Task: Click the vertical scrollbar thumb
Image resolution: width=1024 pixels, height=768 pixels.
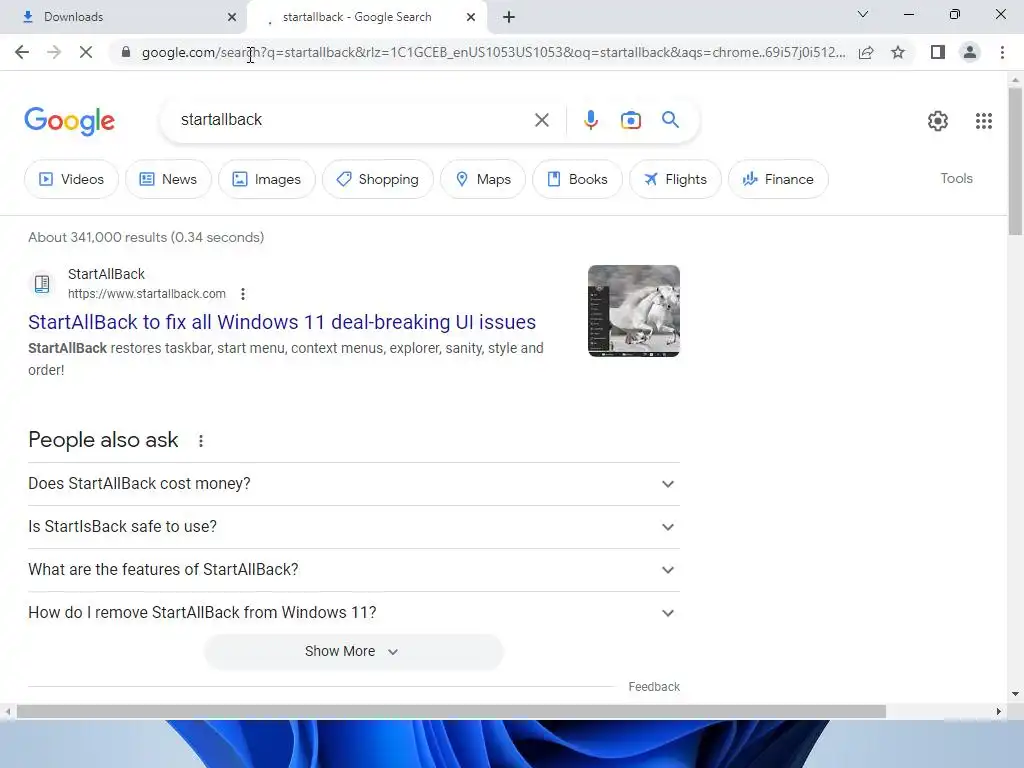Action: click(1015, 161)
